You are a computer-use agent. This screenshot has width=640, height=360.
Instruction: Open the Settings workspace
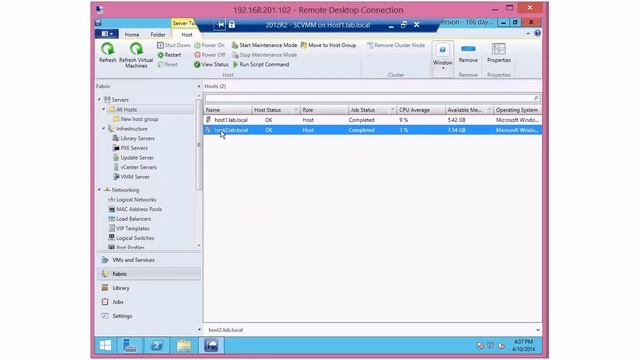click(x=149, y=316)
